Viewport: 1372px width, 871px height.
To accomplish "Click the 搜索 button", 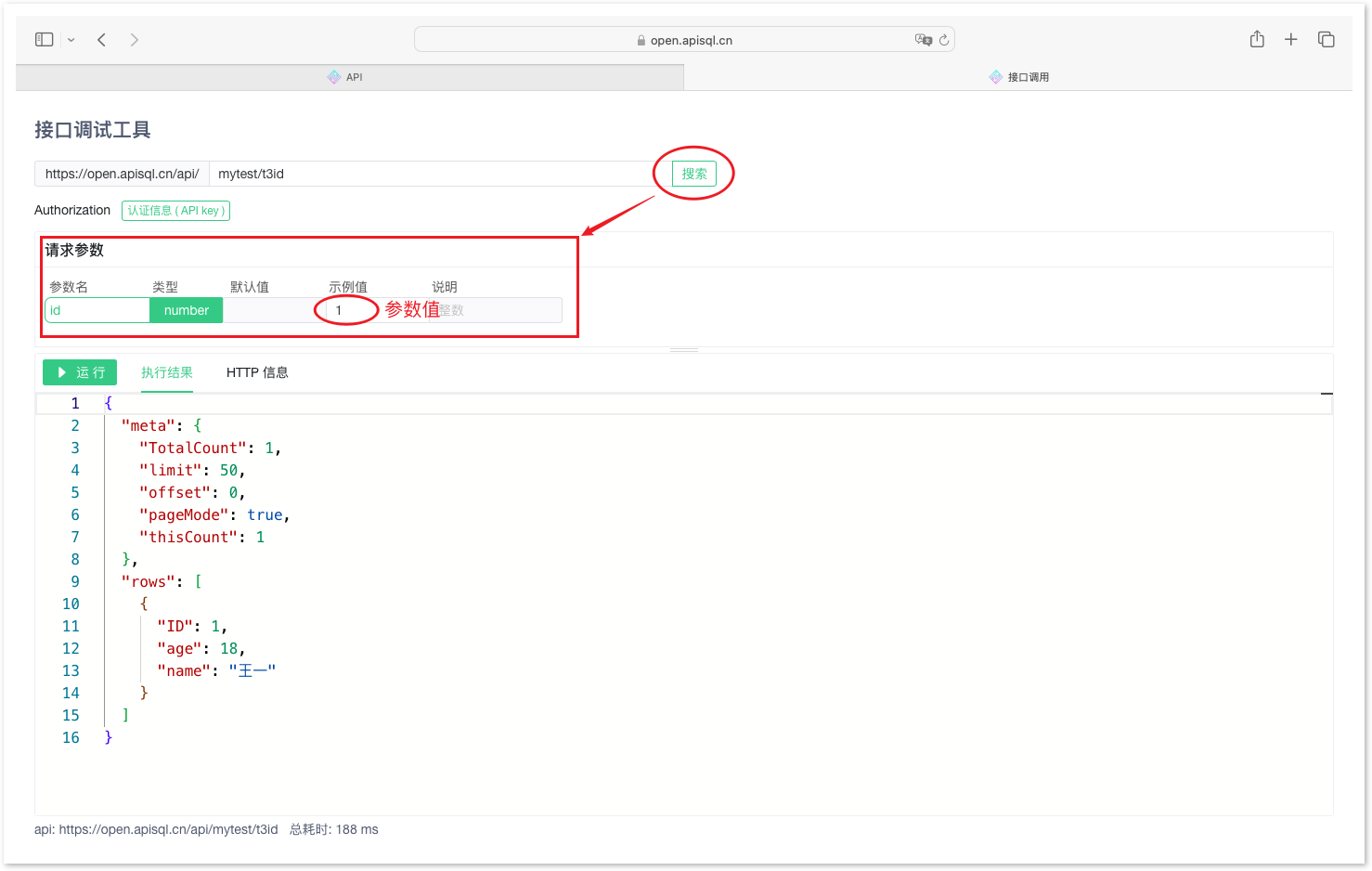I will coord(694,174).
